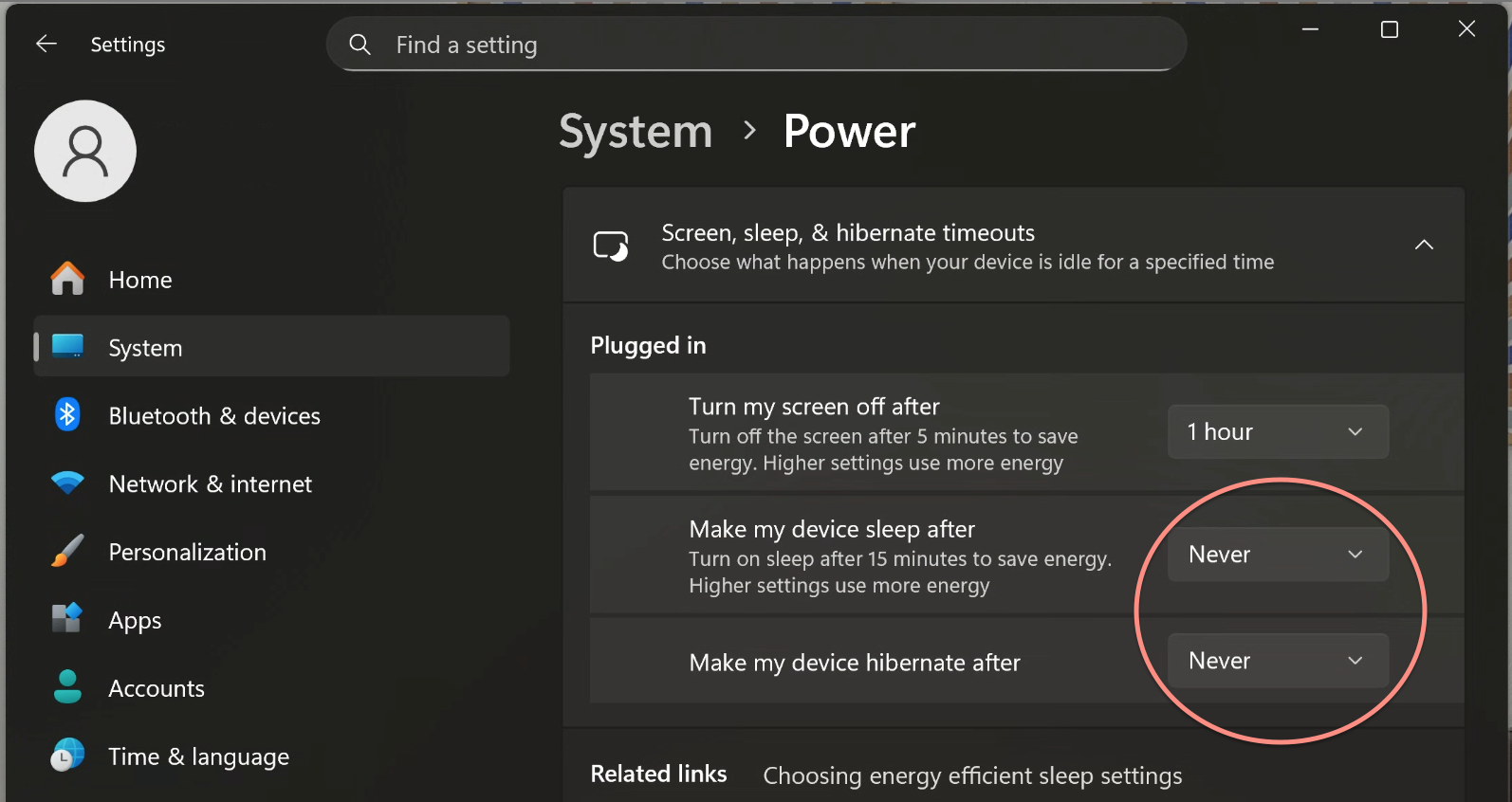Select the Personalization brush icon

[x=66, y=551]
